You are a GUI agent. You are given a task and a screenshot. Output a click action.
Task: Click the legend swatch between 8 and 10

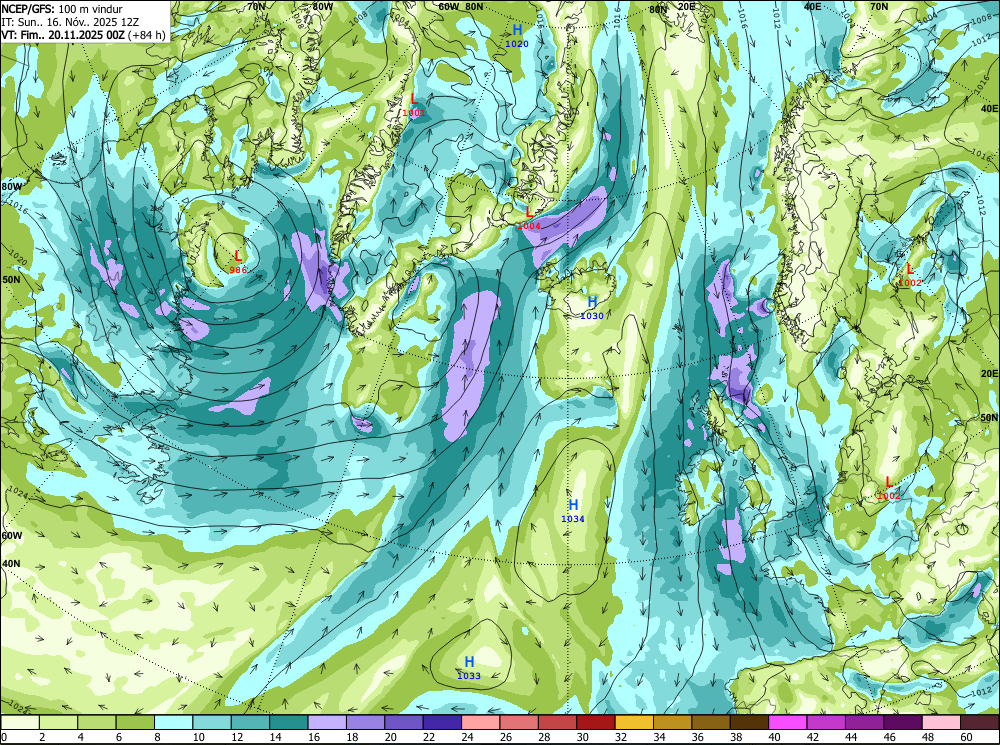tap(173, 722)
